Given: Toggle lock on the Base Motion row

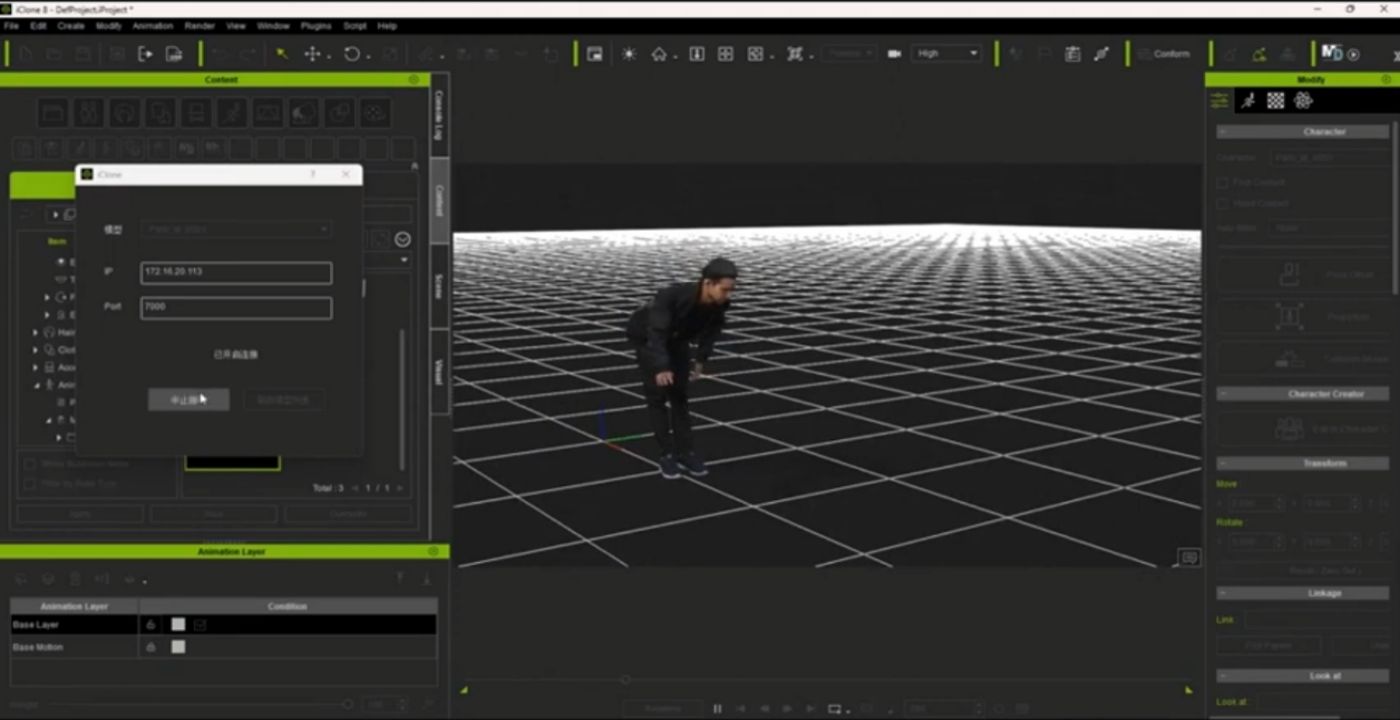Looking at the screenshot, I should point(151,647).
